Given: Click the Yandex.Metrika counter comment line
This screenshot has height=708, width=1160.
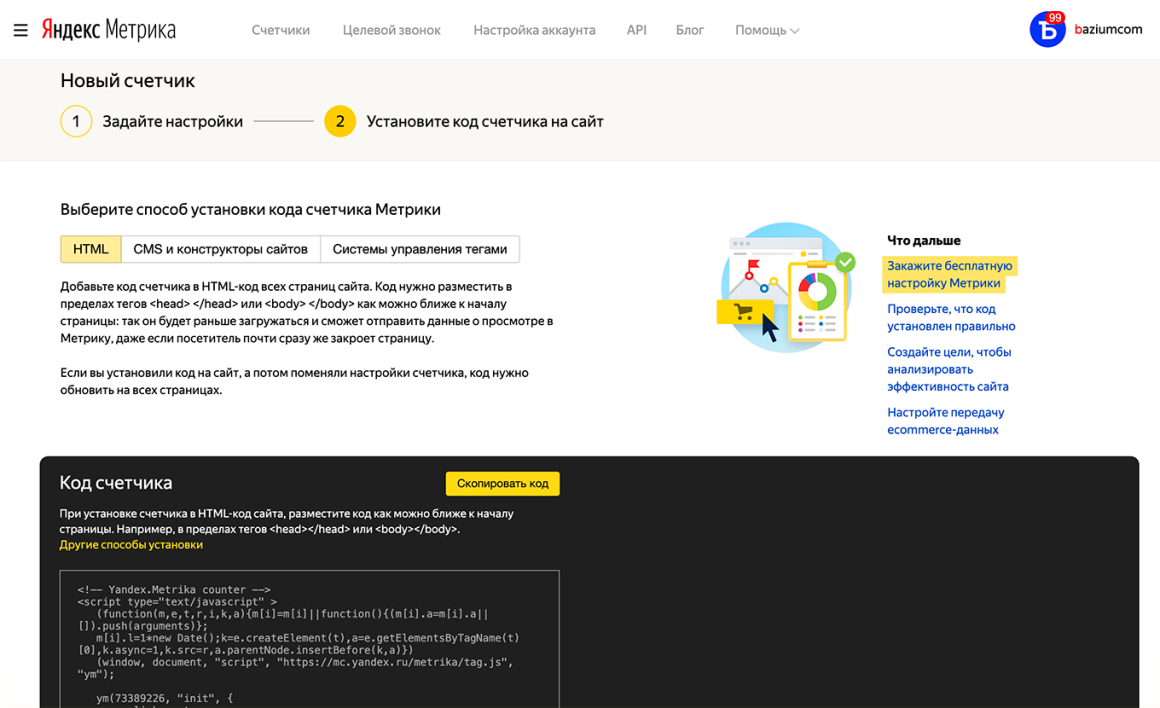Looking at the screenshot, I should point(174,590).
